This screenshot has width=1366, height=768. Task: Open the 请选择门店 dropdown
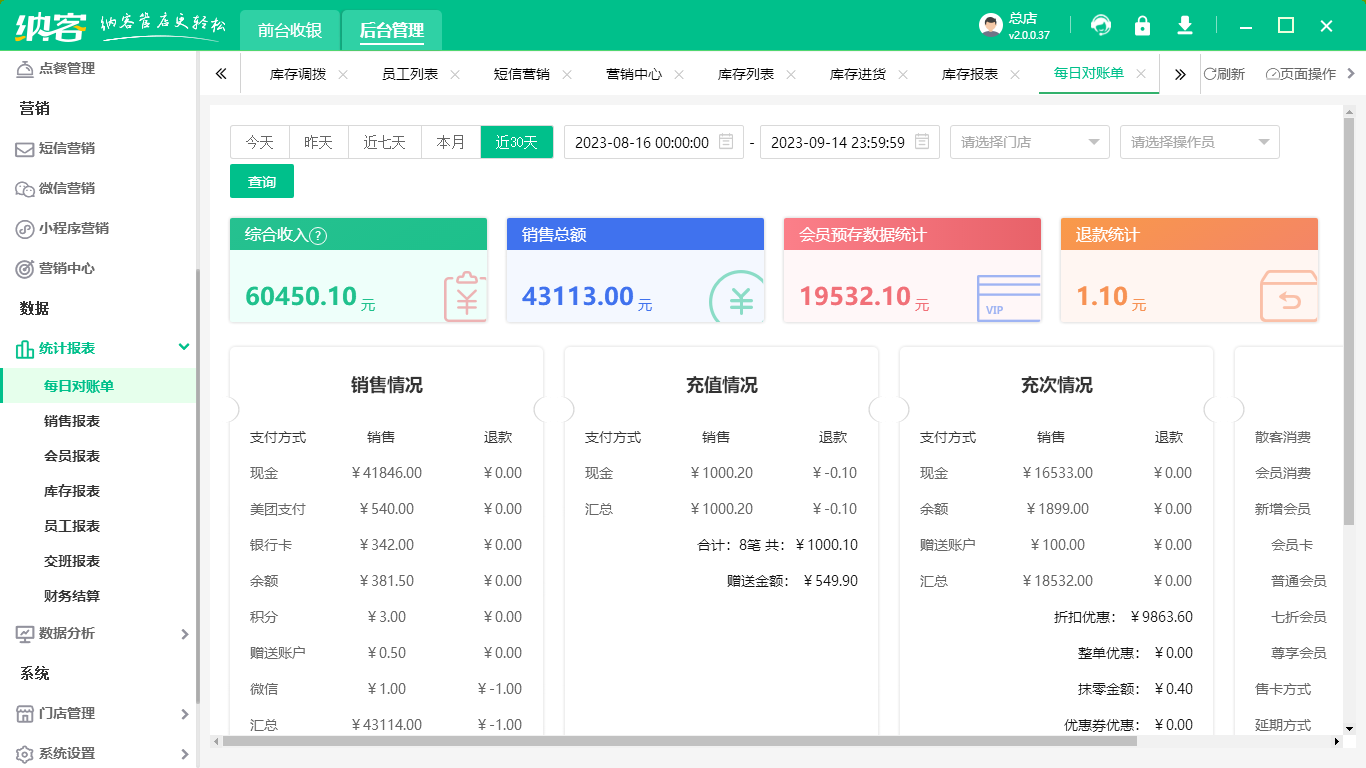pyautogui.click(x=1029, y=142)
